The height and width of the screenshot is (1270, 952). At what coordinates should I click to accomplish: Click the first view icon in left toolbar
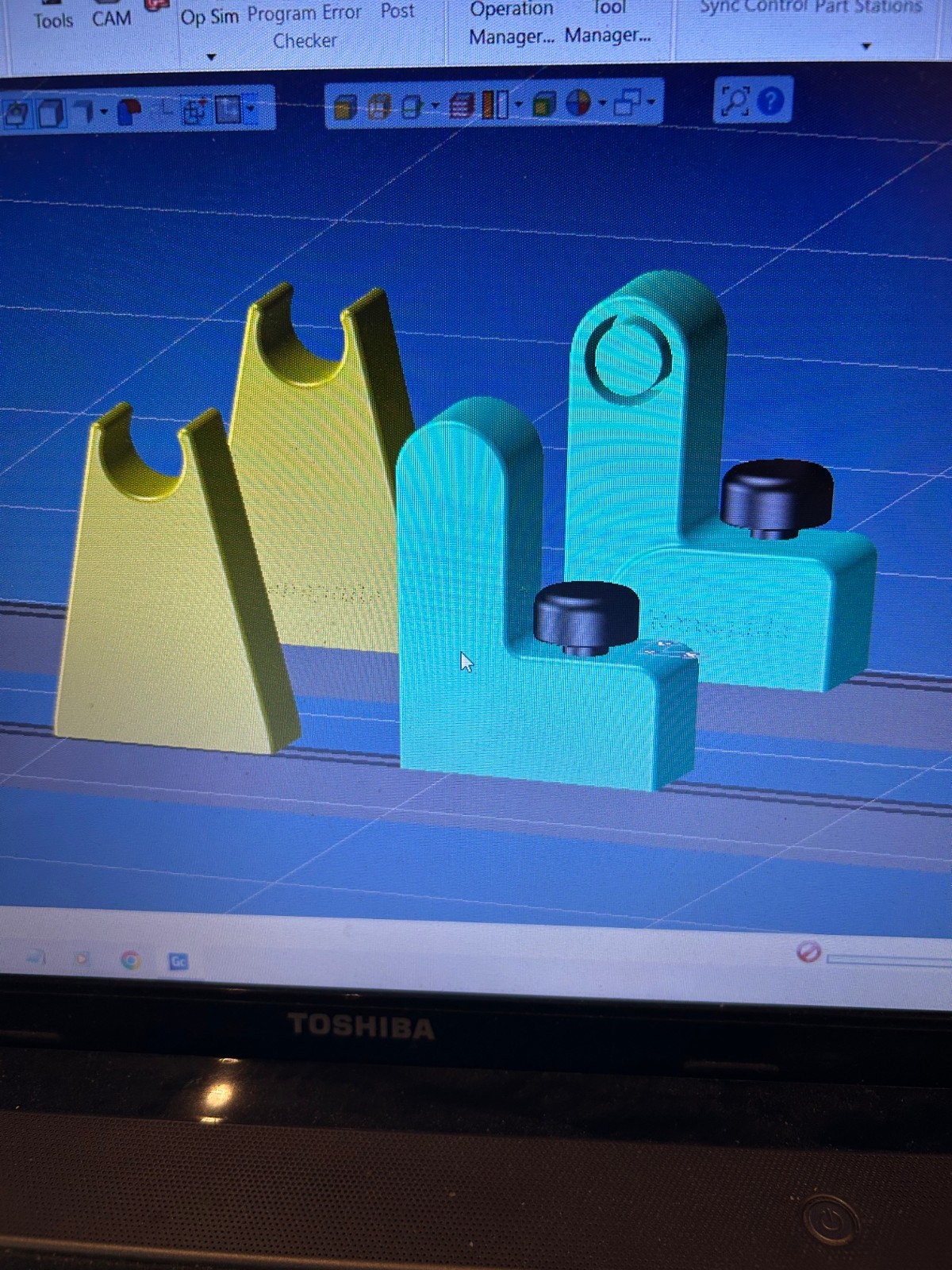17,114
